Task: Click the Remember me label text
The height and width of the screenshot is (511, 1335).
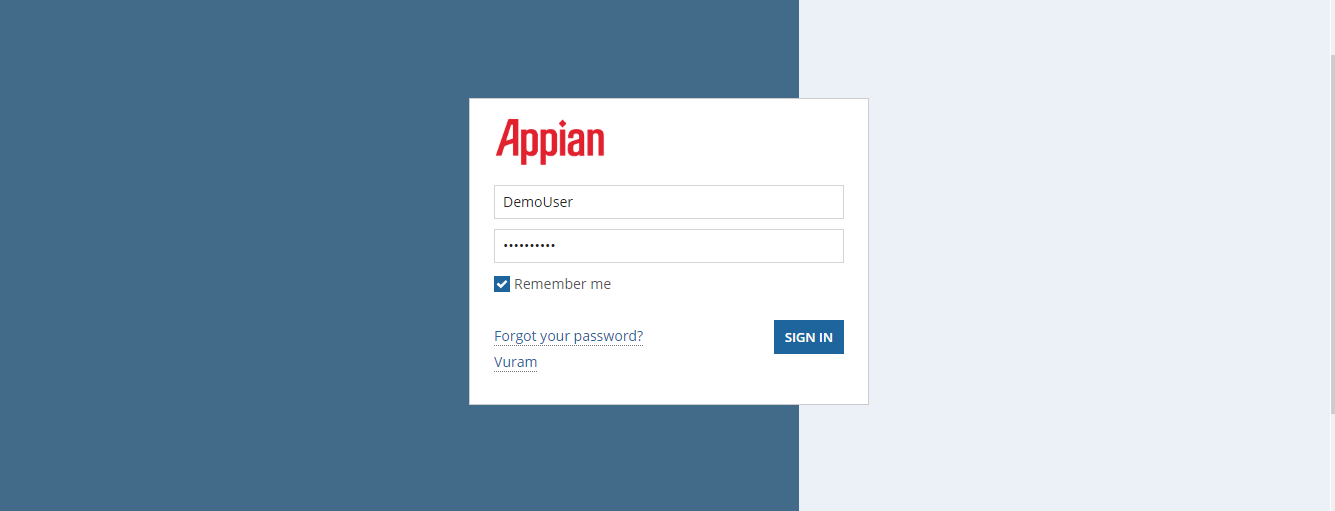Action: point(562,284)
